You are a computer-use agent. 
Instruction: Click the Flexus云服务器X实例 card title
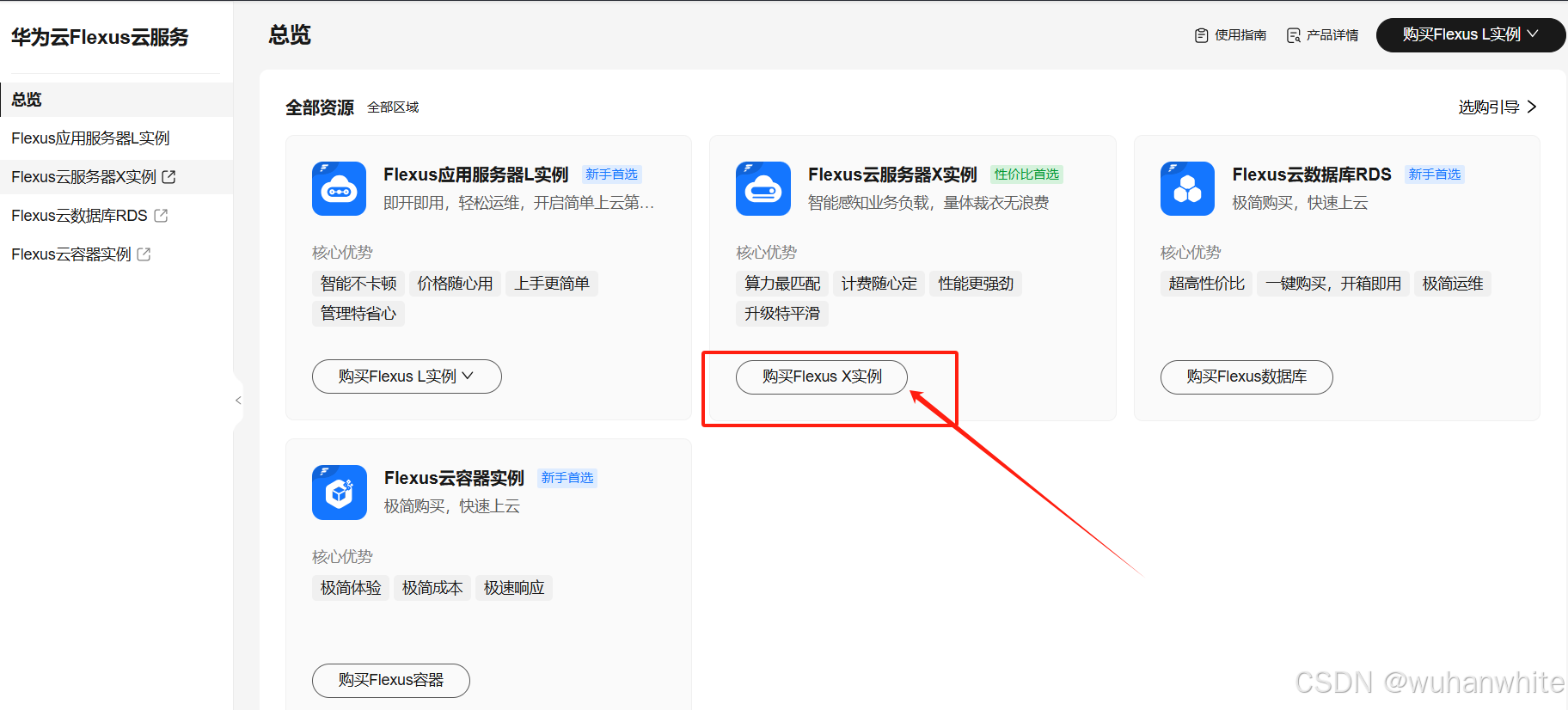coord(892,174)
